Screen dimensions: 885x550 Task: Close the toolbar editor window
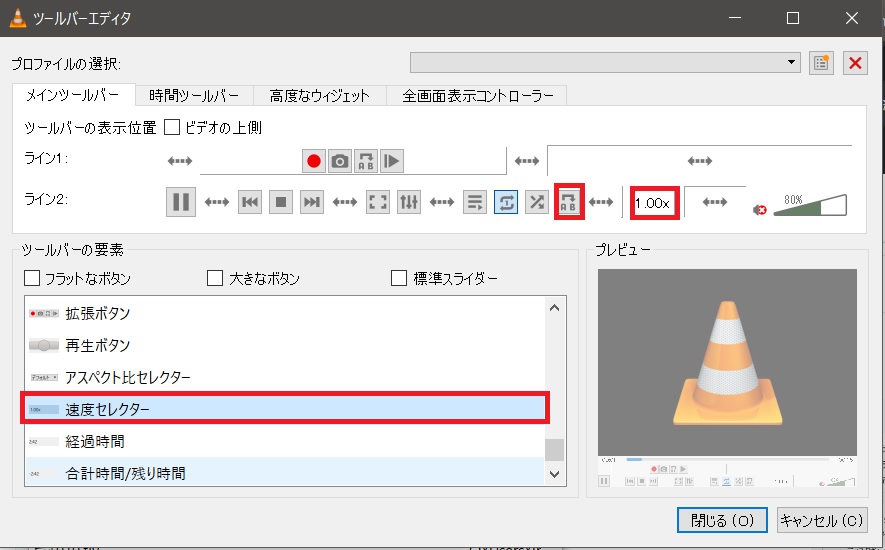point(852,18)
